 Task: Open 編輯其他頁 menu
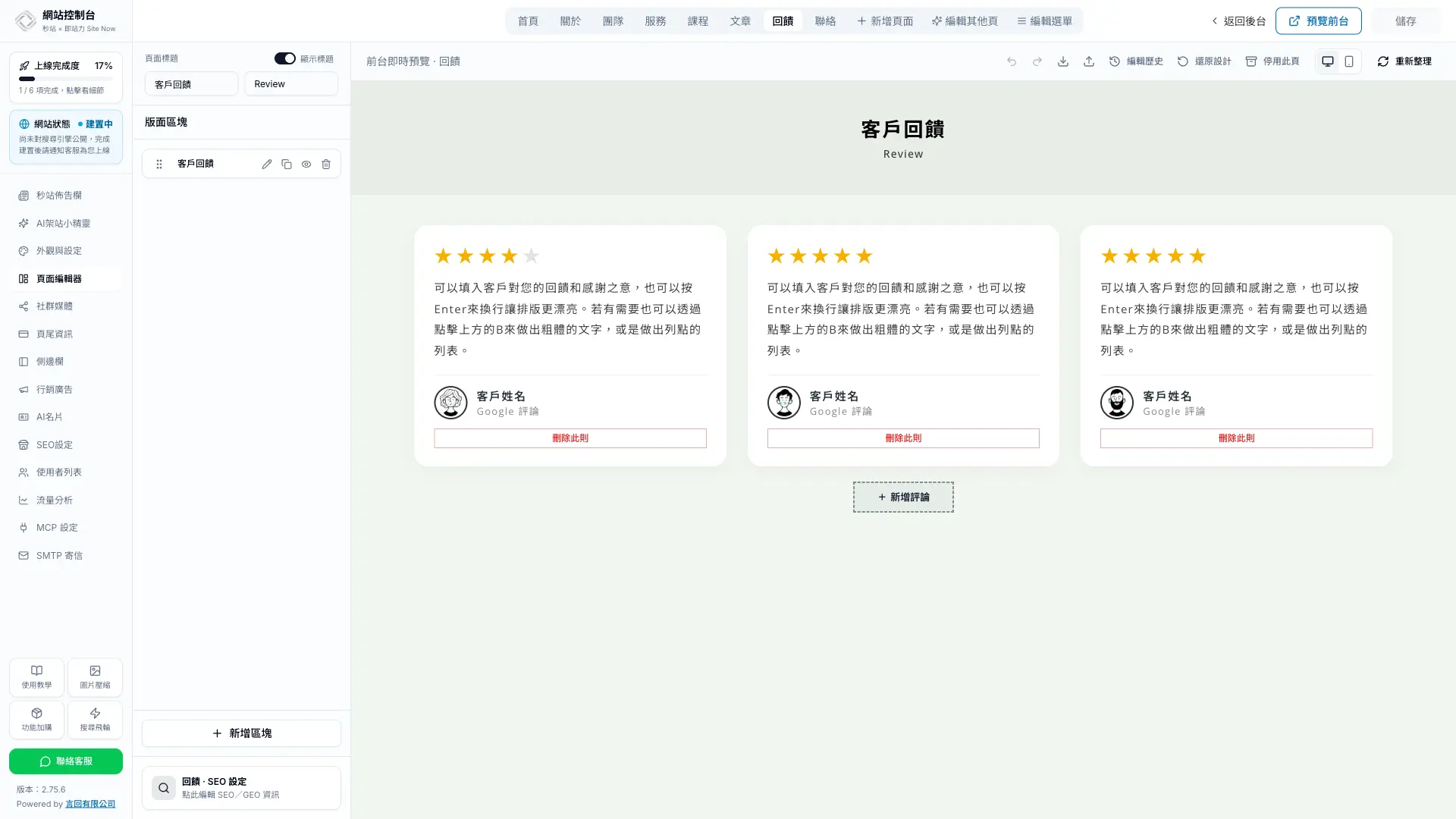[x=965, y=21]
